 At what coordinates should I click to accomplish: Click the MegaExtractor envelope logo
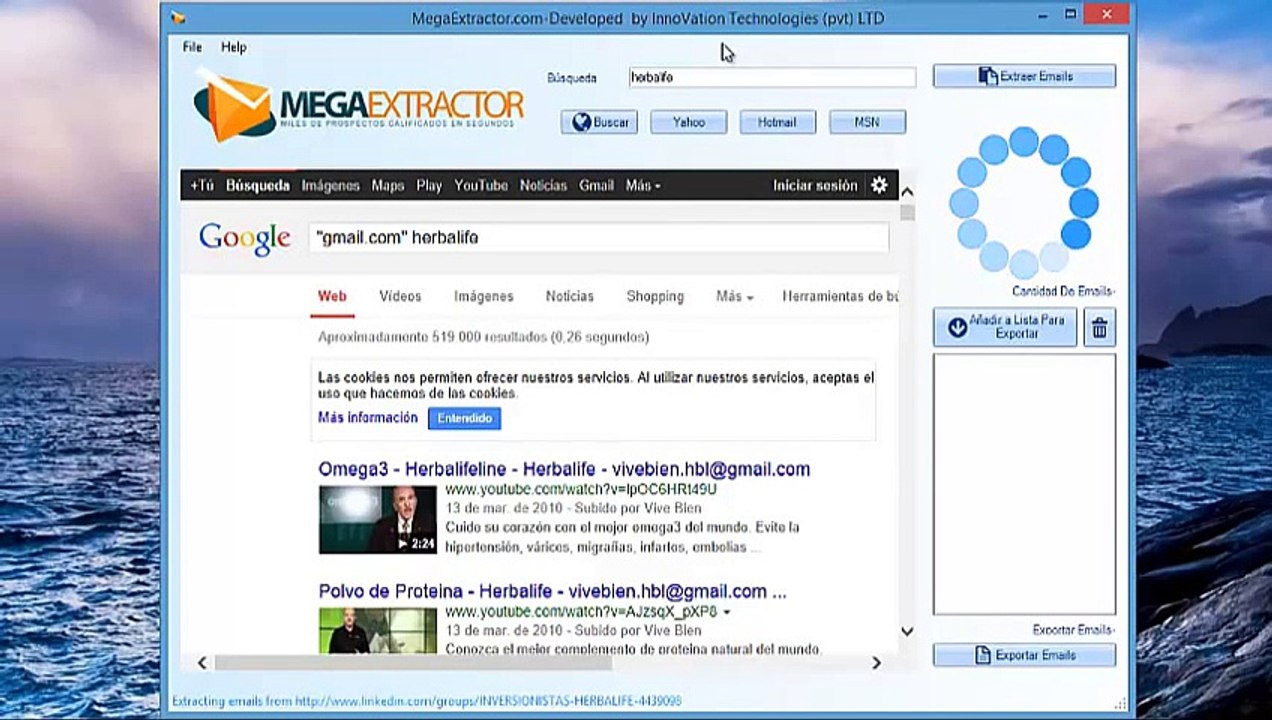point(234,104)
